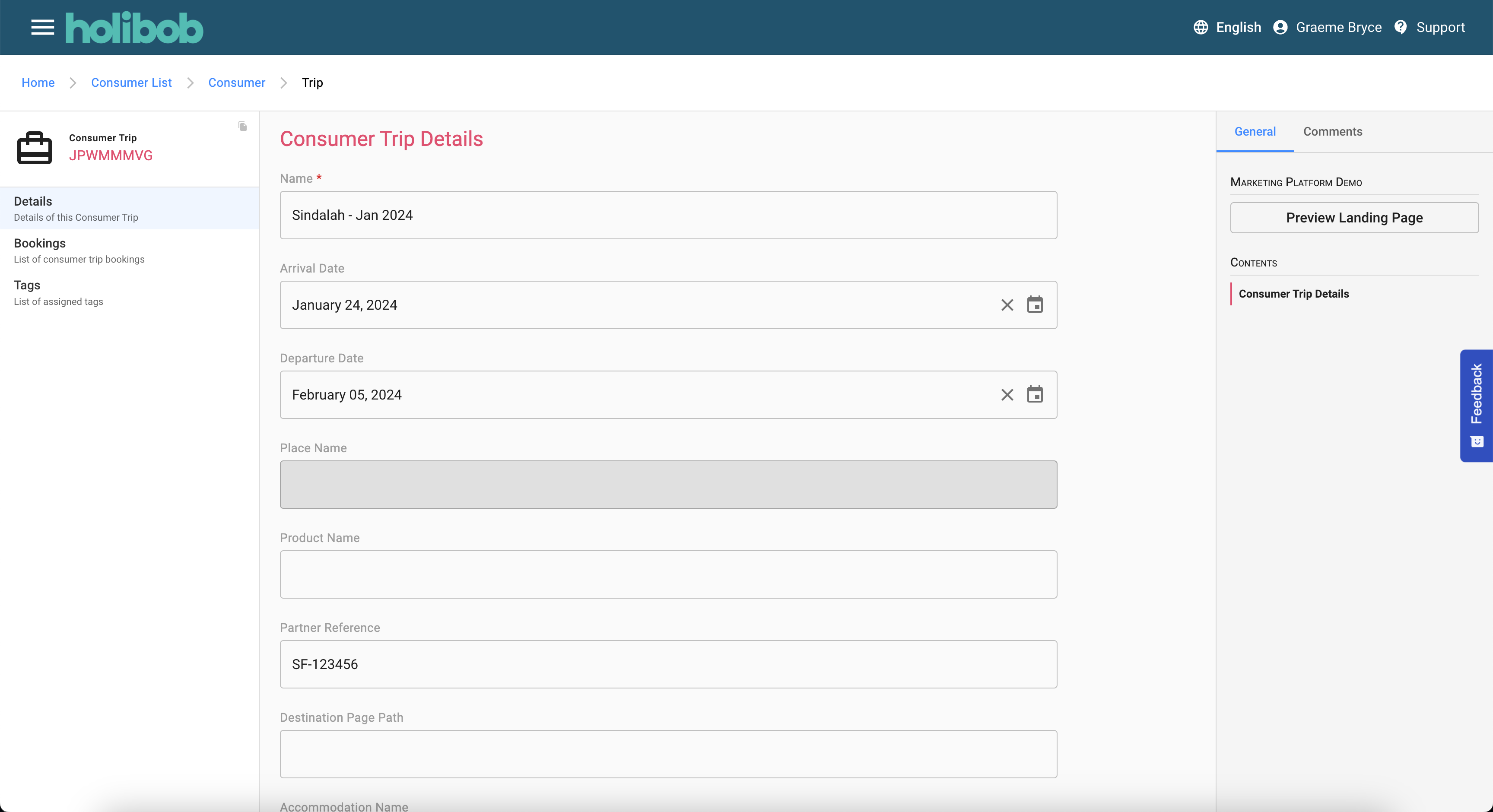Navigate to Consumer breadcrumb
The height and width of the screenshot is (812, 1493).
236,82
